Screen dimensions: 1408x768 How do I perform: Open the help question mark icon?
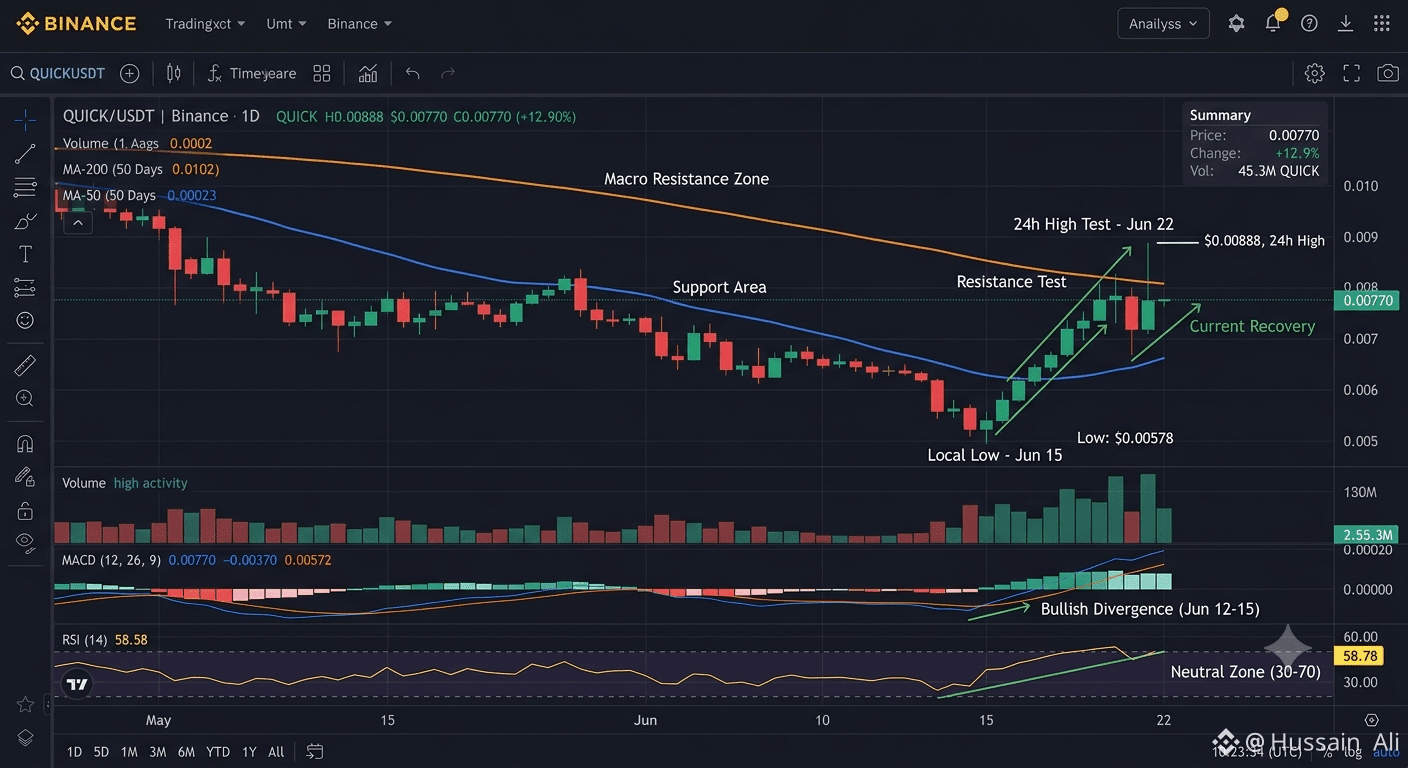pos(1310,23)
